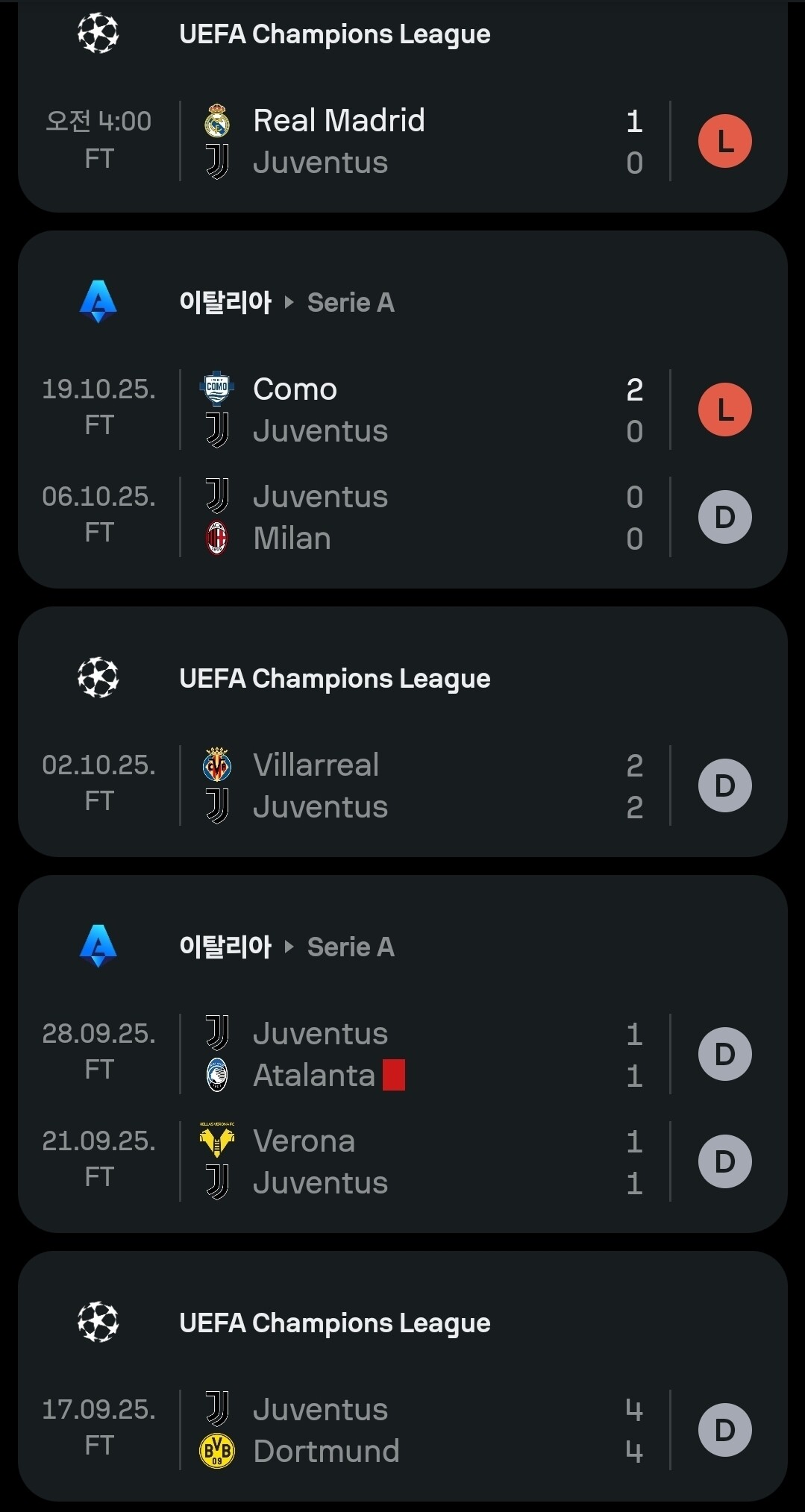Screen dimensions: 805x1512
Task: Tap the first Serie A league logo
Action: coord(98,301)
